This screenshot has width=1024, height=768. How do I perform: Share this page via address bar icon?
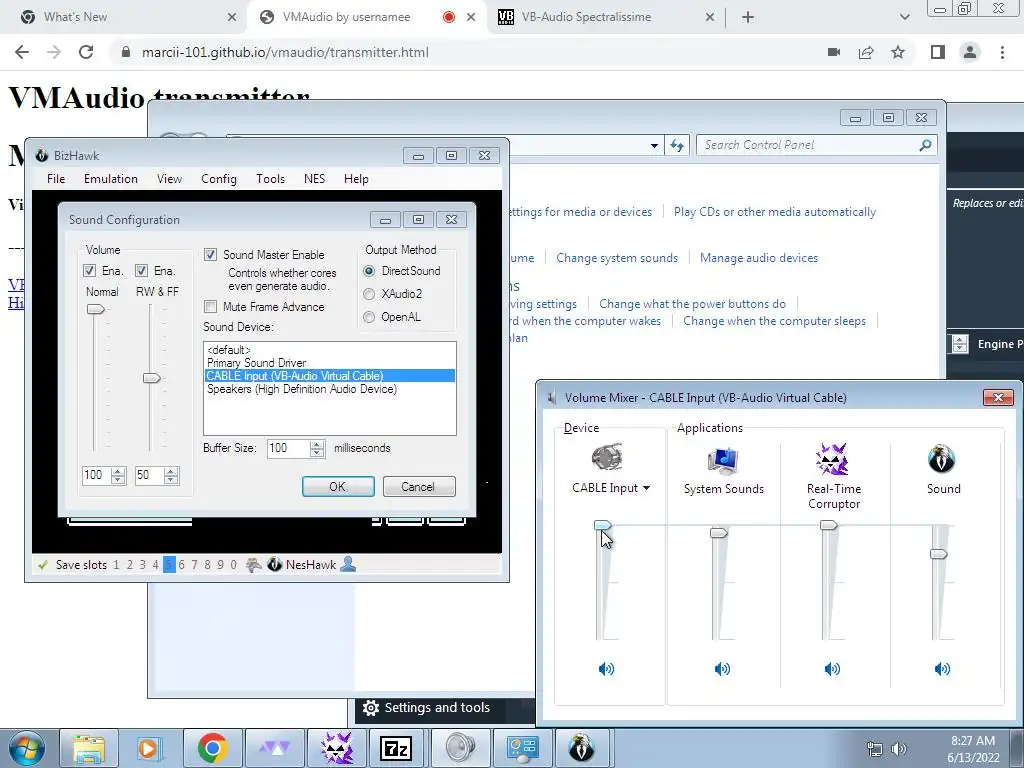866,52
